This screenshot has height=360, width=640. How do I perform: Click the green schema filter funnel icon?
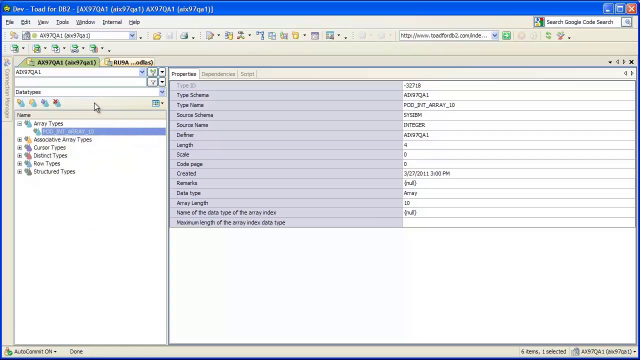click(x=153, y=72)
